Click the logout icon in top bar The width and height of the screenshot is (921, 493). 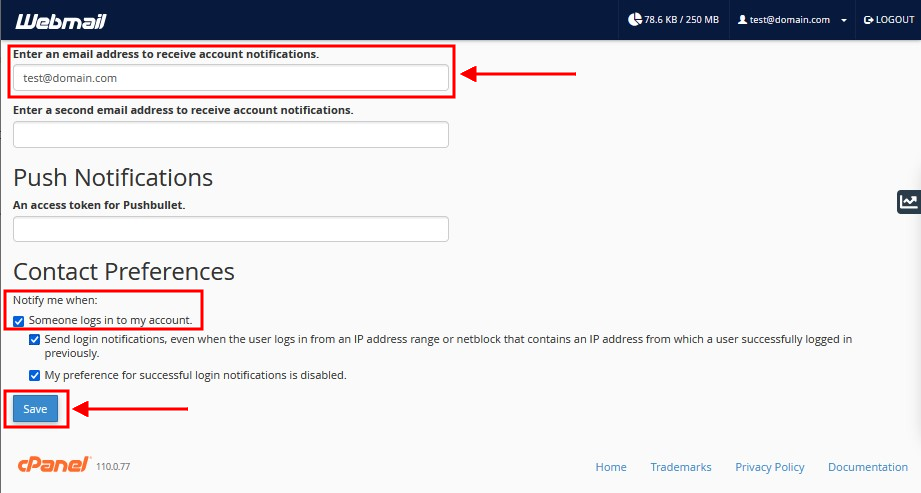point(869,20)
